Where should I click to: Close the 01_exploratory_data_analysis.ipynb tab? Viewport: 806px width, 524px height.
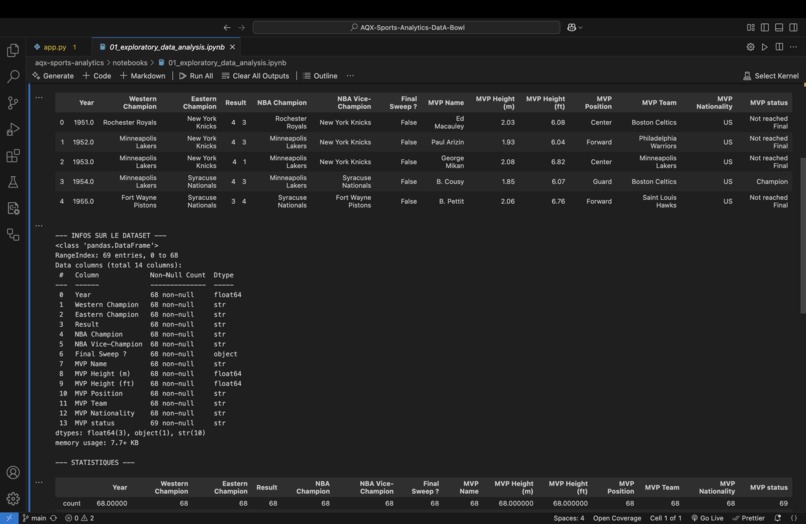click(232, 47)
